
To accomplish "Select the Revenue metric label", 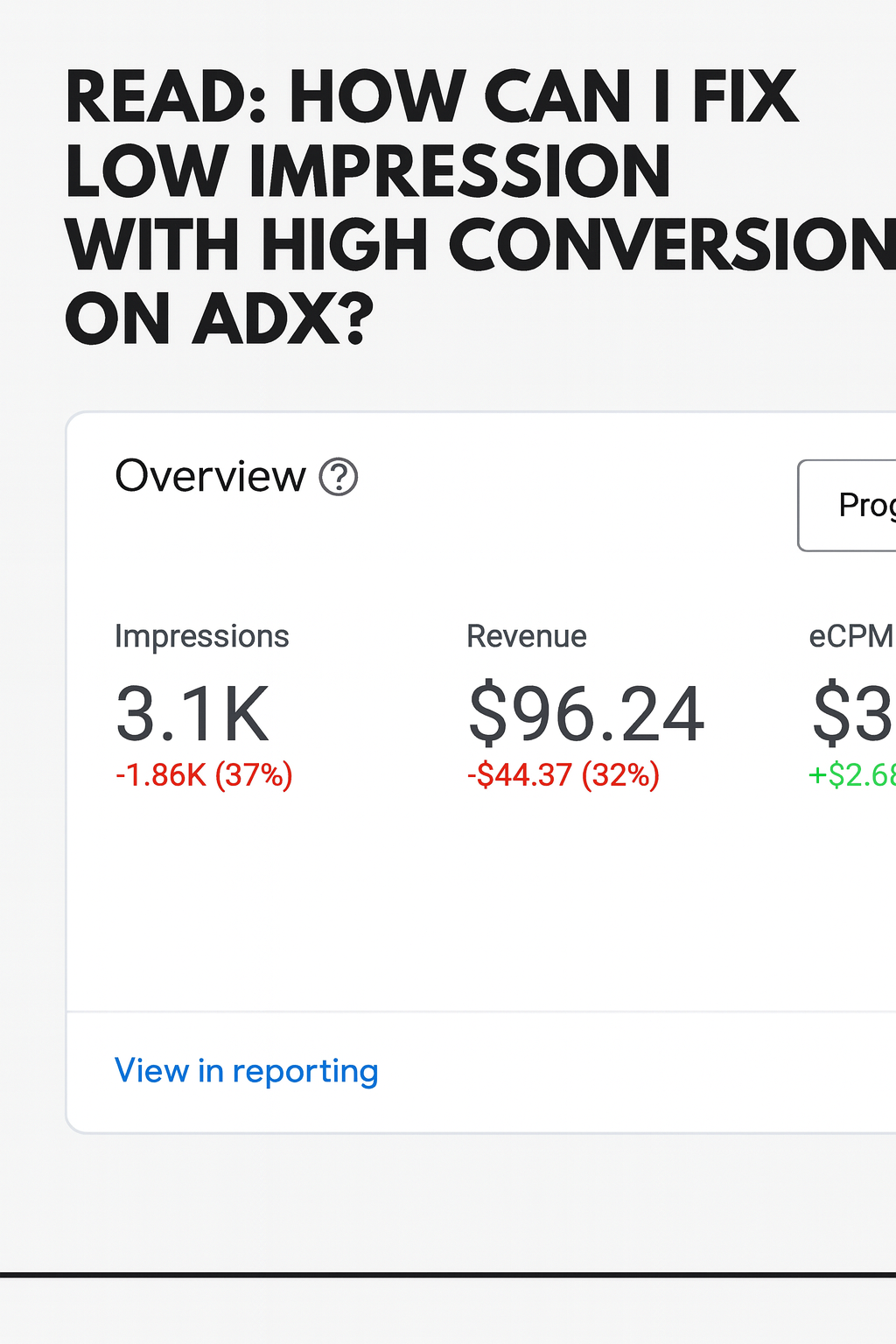I will click(526, 636).
